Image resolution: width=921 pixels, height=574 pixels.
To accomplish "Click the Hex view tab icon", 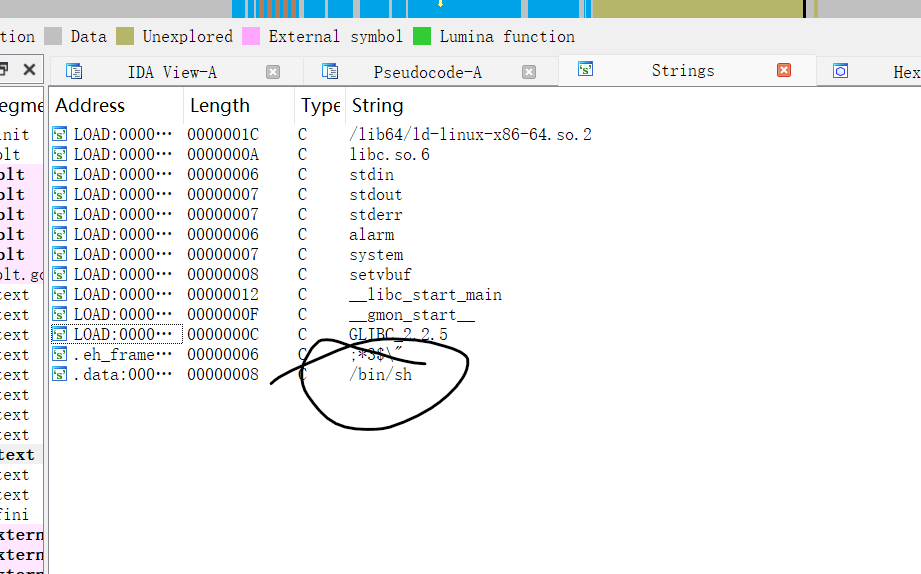I will point(840,71).
